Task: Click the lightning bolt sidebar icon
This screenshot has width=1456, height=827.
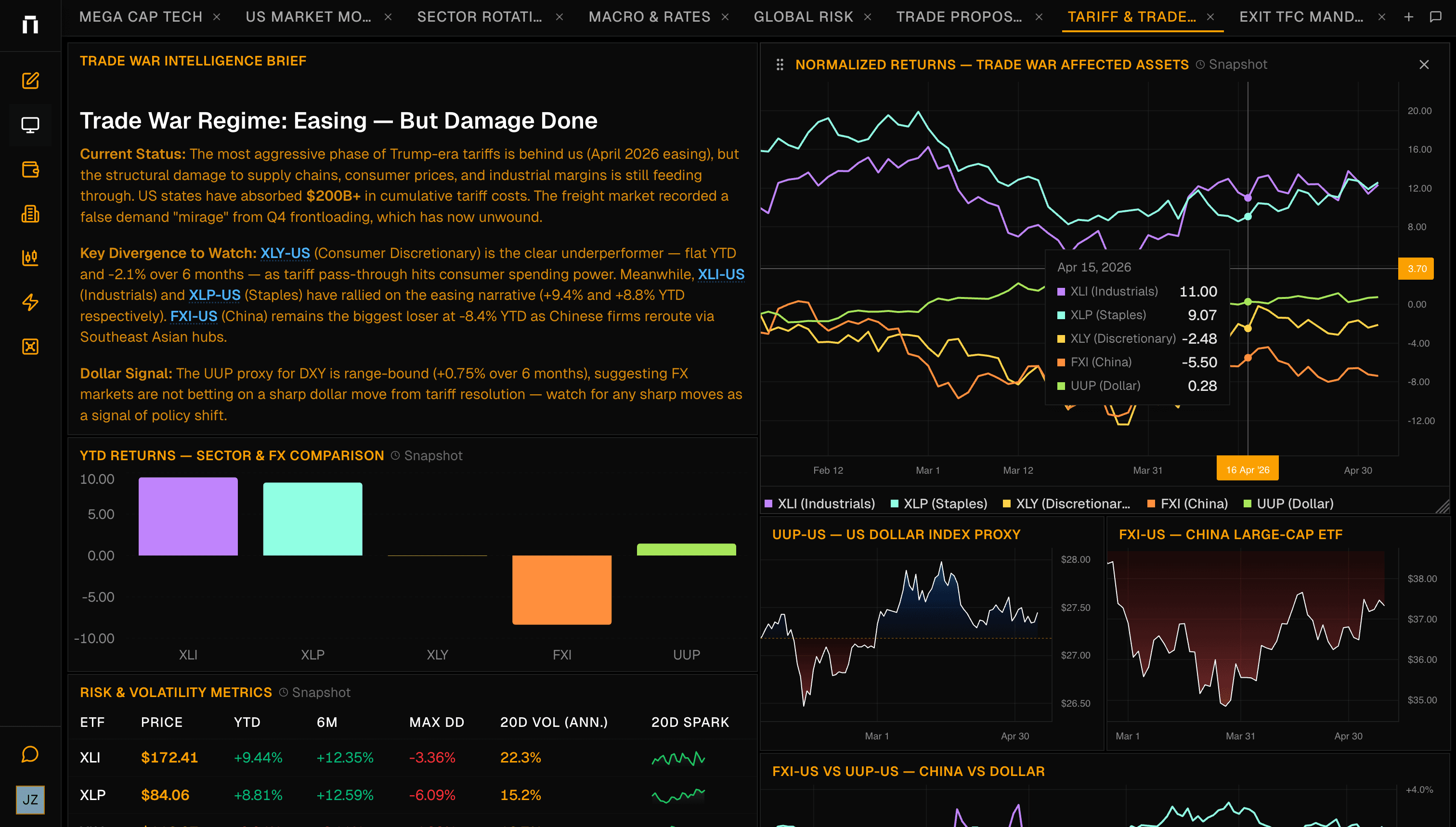Action: 30,302
